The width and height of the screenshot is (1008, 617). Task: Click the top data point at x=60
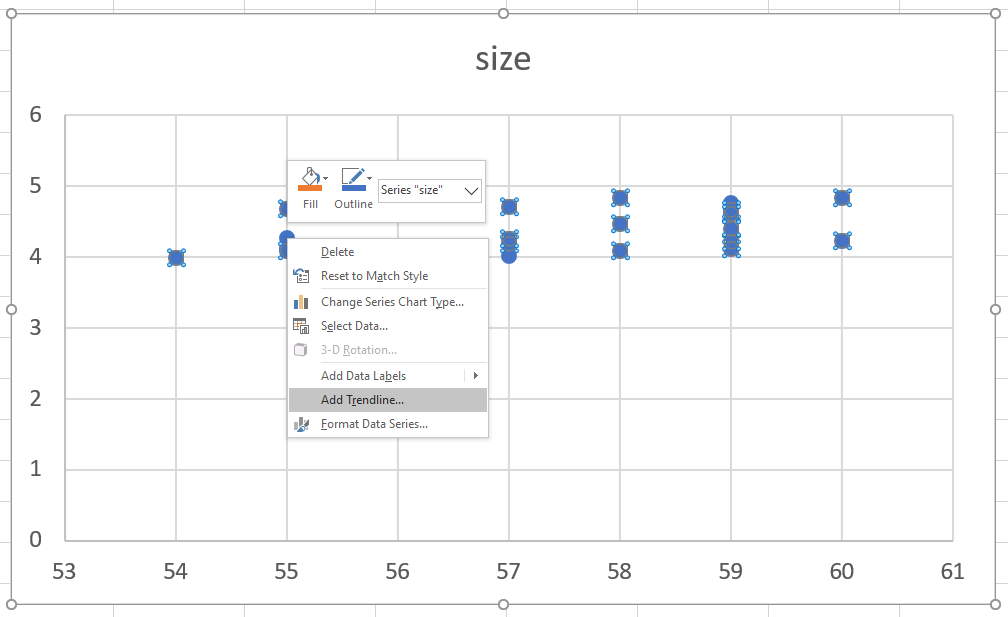(x=842, y=198)
